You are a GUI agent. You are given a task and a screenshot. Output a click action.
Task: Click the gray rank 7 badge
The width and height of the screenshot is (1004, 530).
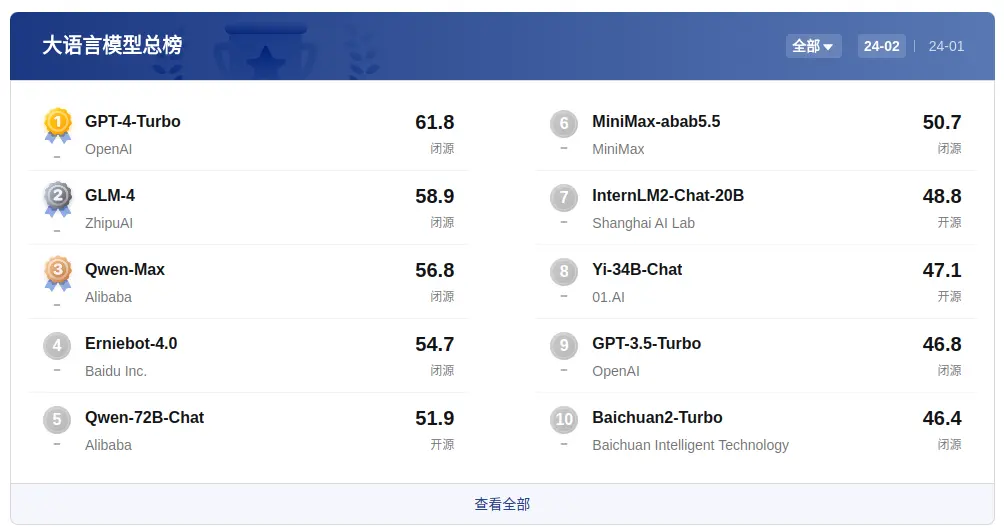(564, 198)
